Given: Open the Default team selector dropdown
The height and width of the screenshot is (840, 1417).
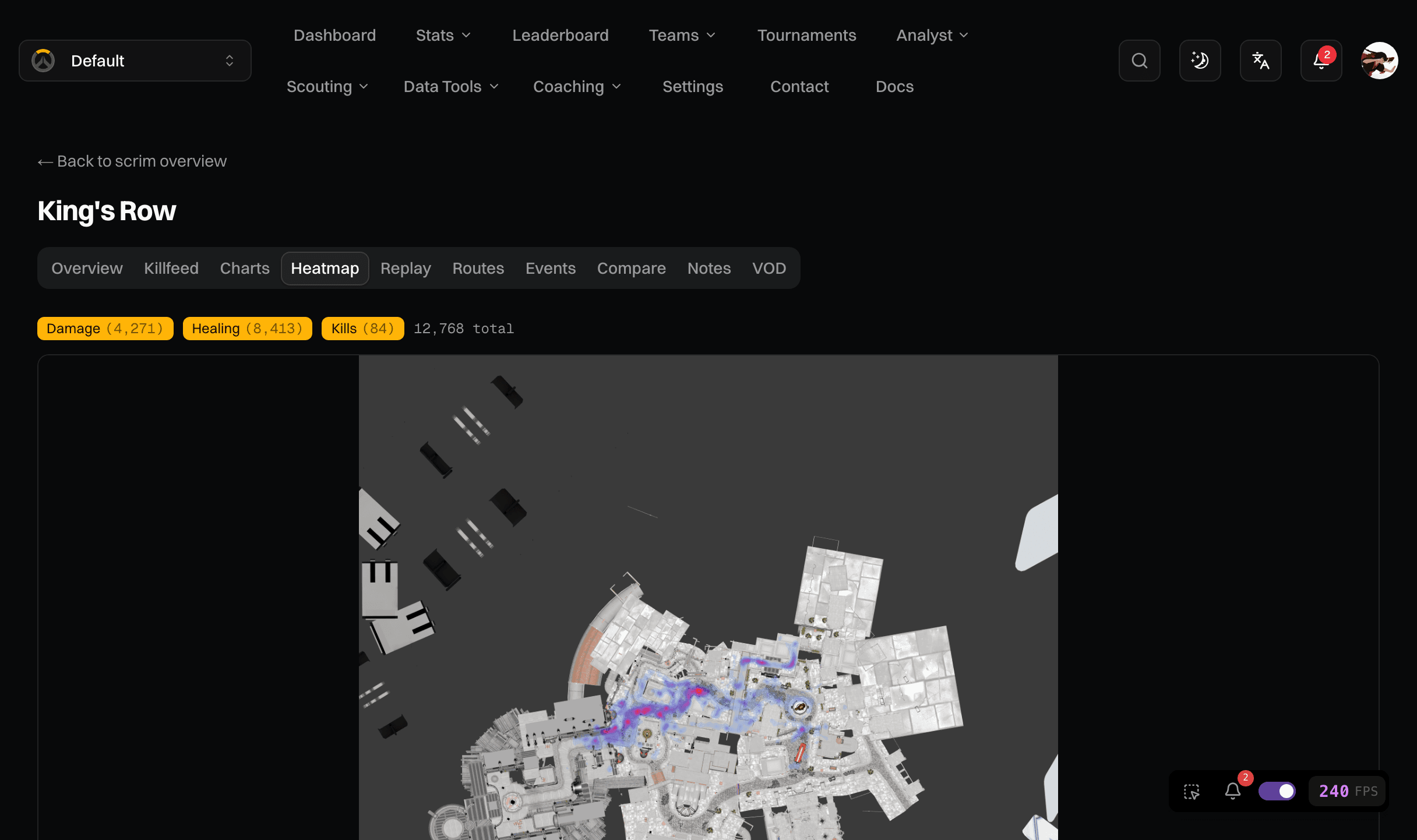Looking at the screenshot, I should pyautogui.click(x=135, y=61).
